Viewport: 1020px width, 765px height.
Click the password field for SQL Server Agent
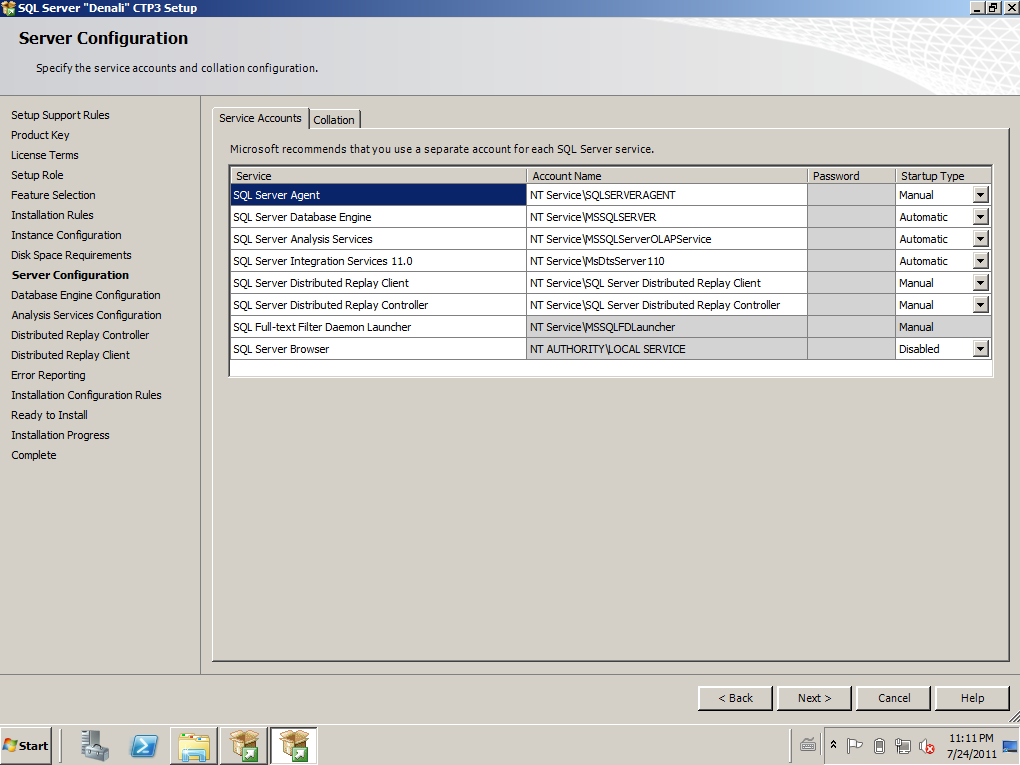pyautogui.click(x=852, y=195)
